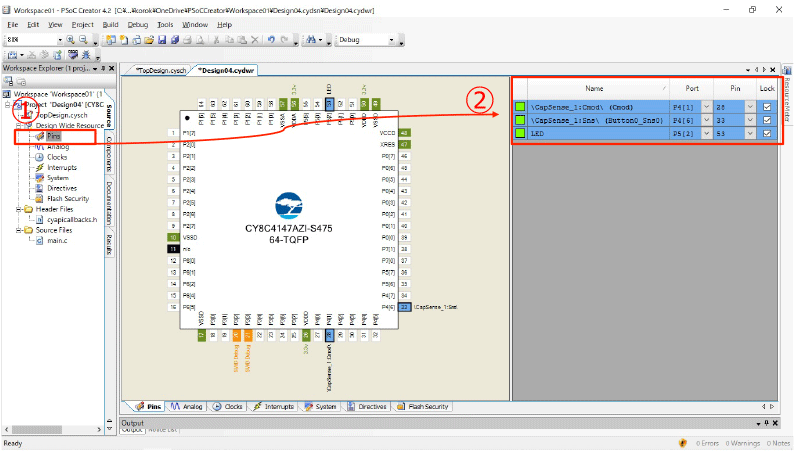The width and height of the screenshot is (795, 454).
Task: Click green swatch beside CapSense Cmod row
Action: pyautogui.click(x=520, y=107)
